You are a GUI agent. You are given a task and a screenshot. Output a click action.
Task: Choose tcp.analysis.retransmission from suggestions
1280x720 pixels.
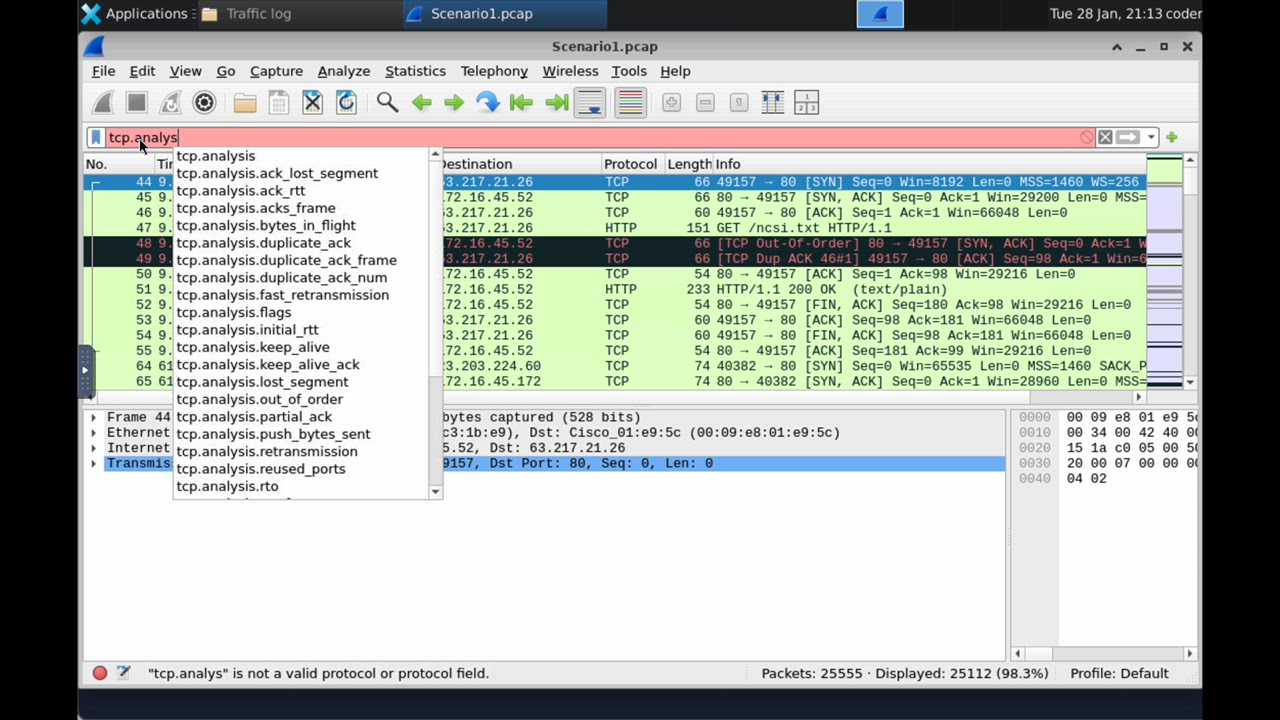266,451
